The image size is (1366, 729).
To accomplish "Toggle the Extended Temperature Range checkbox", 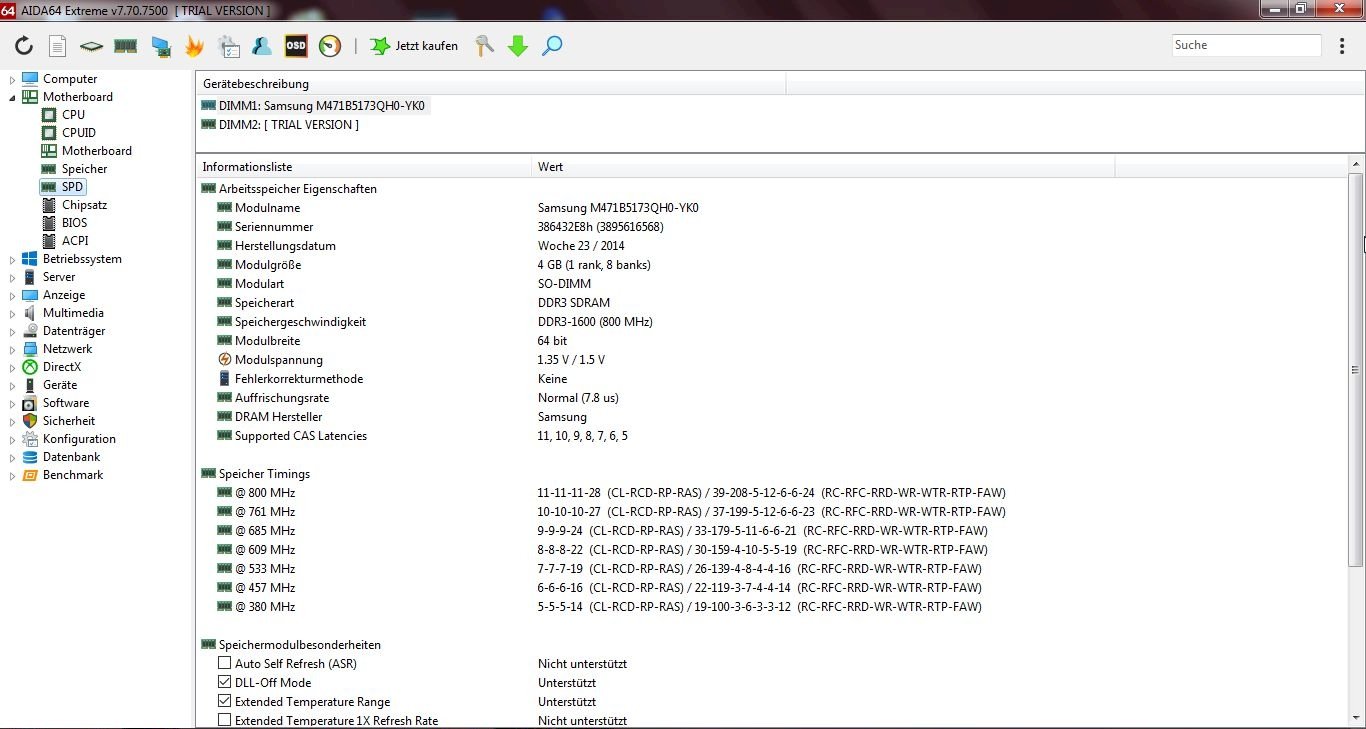I will pos(225,701).
